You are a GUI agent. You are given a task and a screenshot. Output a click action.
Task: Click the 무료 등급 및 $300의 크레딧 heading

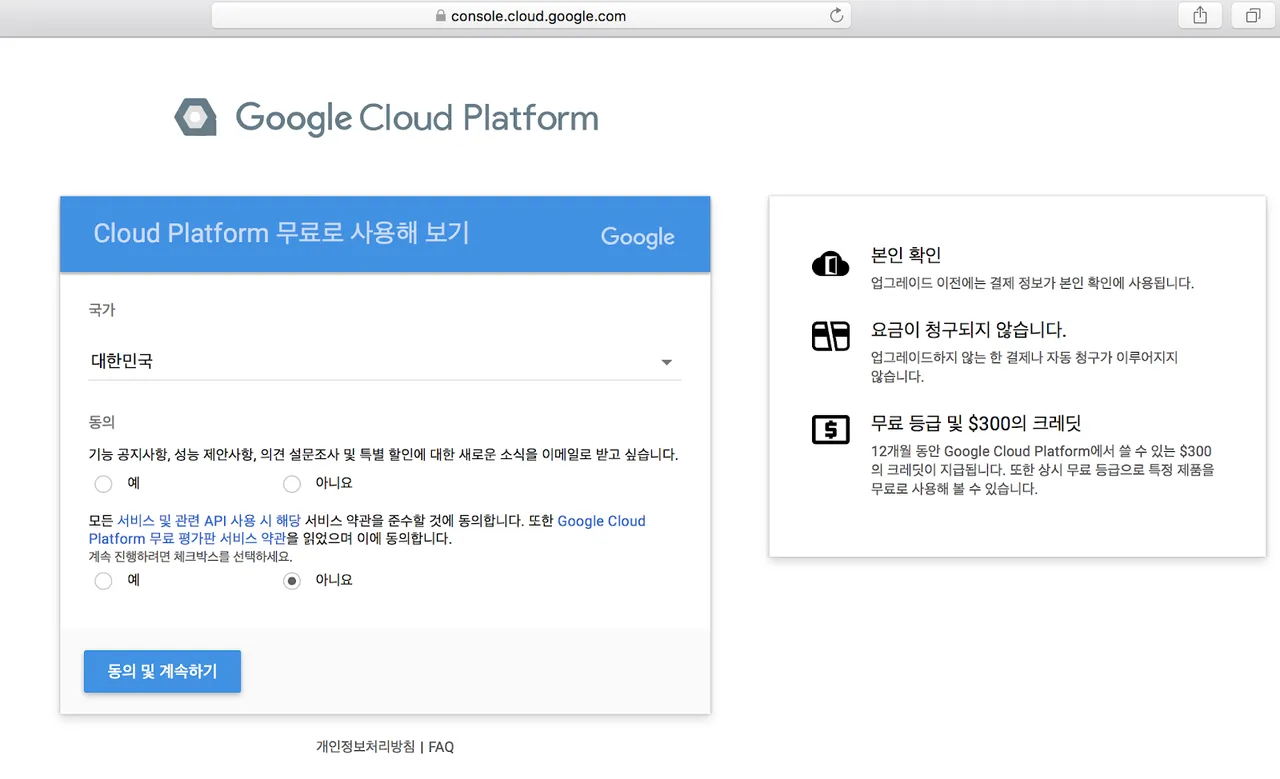pyautogui.click(x=976, y=422)
